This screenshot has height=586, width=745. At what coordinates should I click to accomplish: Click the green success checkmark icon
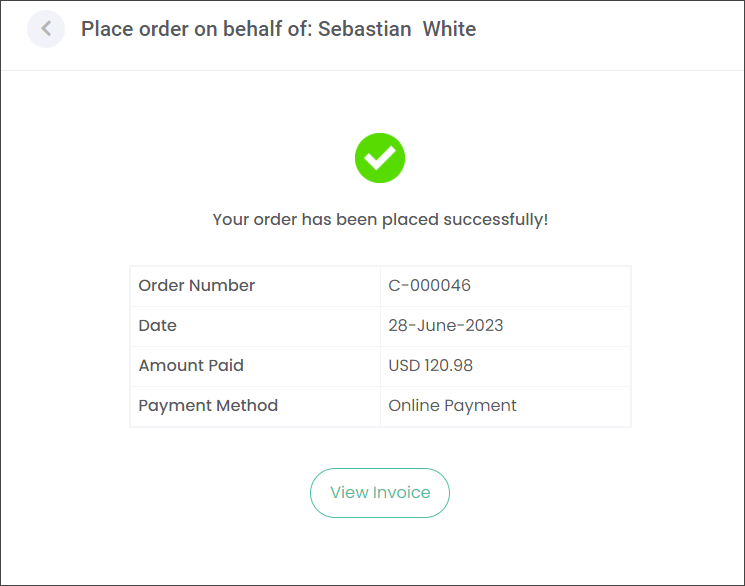tap(380, 158)
